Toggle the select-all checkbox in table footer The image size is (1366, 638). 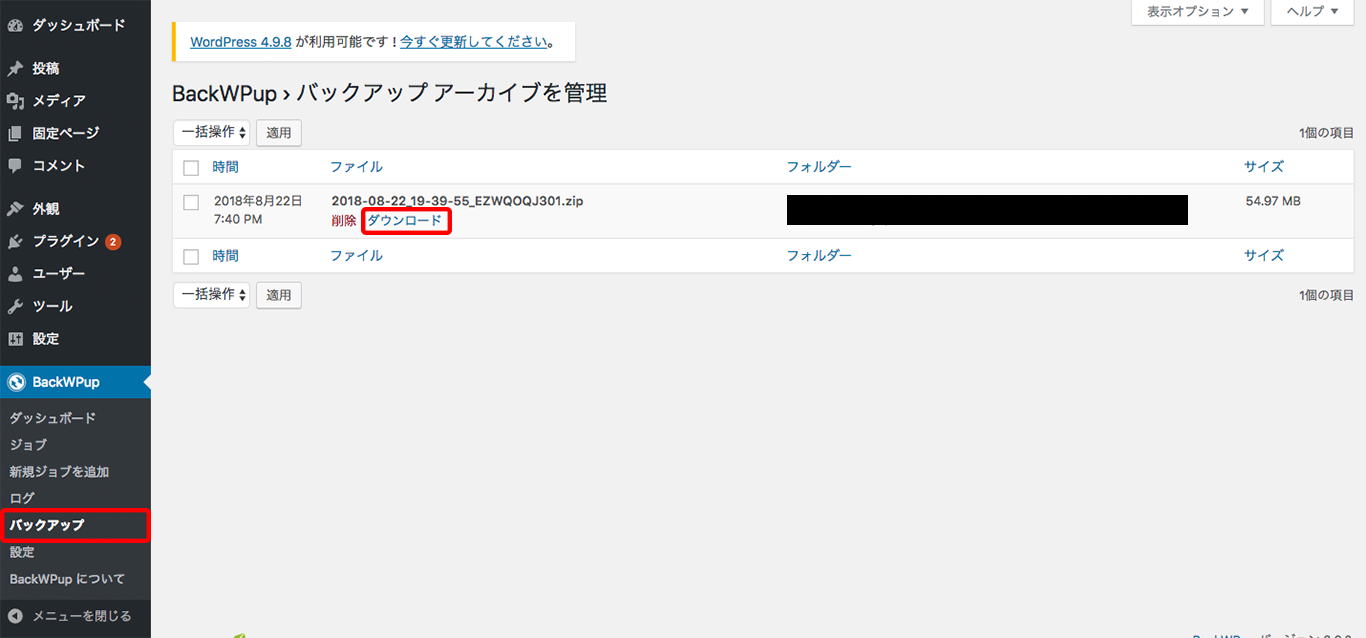coord(192,256)
